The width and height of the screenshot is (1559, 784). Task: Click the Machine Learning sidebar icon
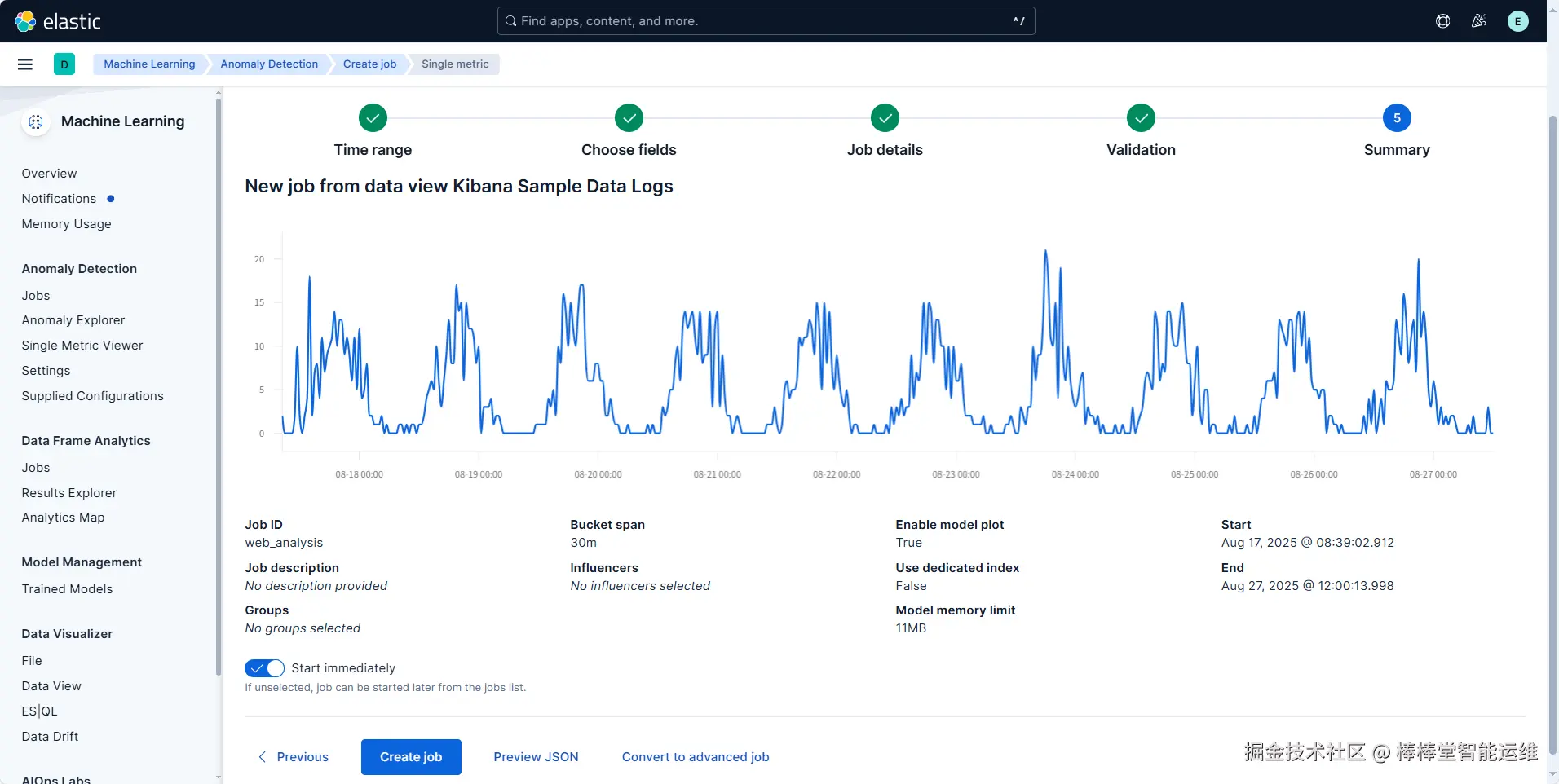(36, 121)
